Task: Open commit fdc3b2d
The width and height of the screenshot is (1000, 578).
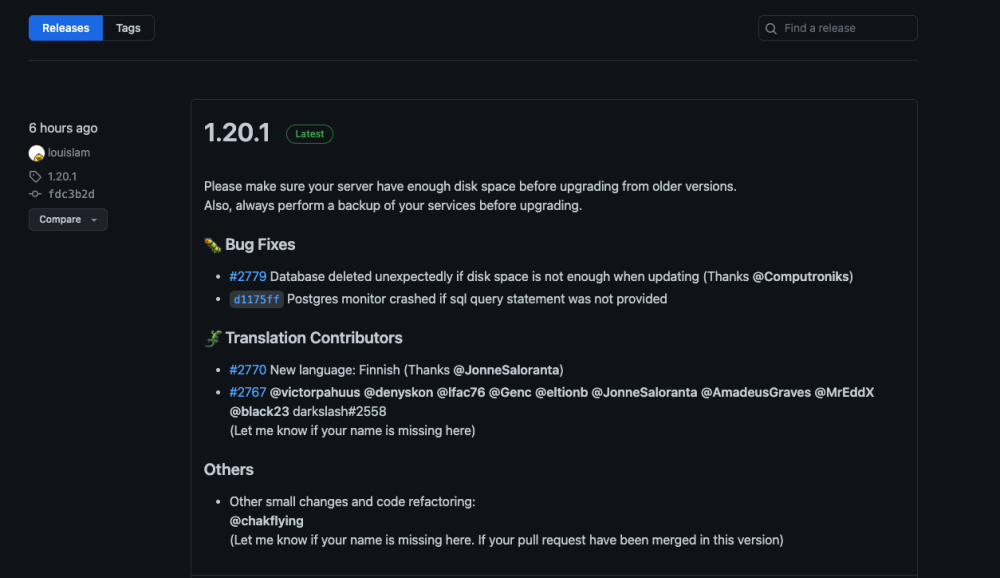Action: (x=71, y=194)
